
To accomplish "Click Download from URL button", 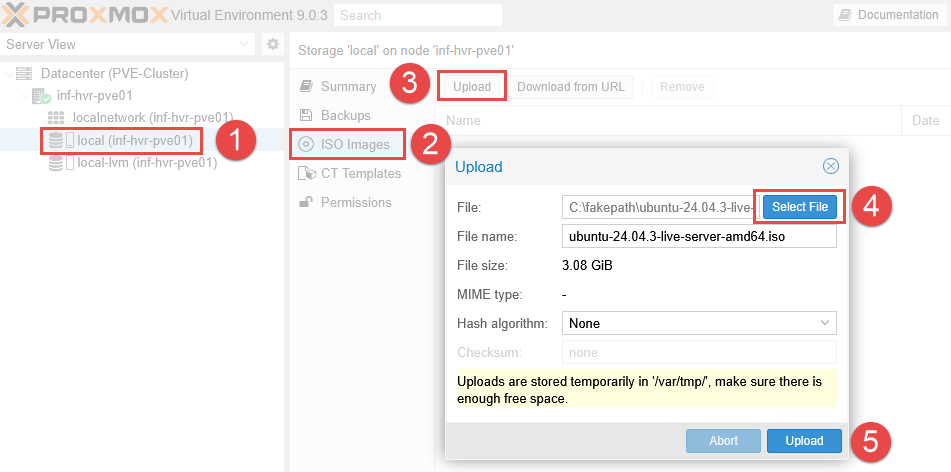I will click(570, 87).
